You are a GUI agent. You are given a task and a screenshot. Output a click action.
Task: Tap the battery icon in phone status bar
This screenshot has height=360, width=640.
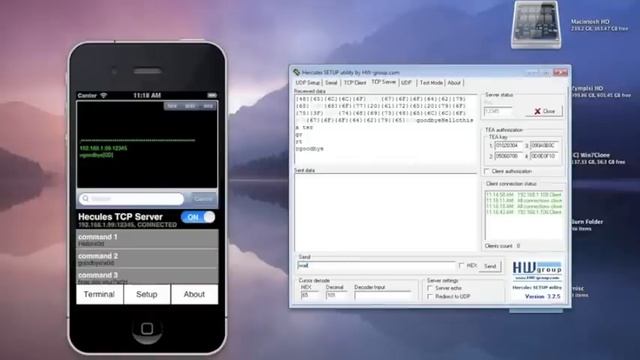point(212,96)
